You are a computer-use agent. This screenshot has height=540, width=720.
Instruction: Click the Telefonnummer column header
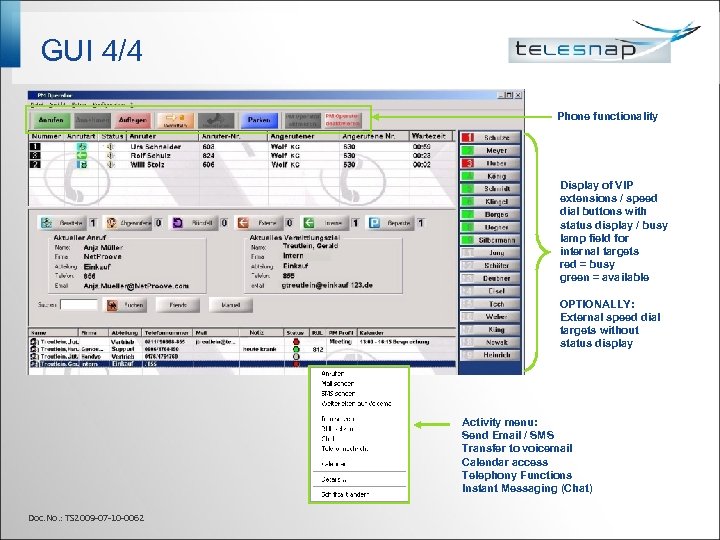click(167, 332)
